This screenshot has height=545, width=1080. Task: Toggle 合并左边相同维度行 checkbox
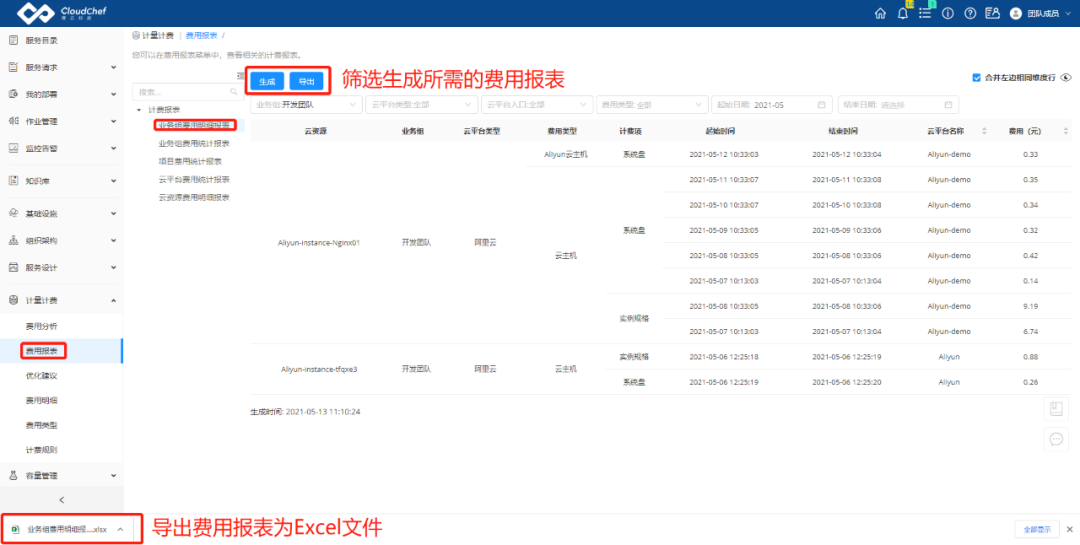(x=976, y=78)
